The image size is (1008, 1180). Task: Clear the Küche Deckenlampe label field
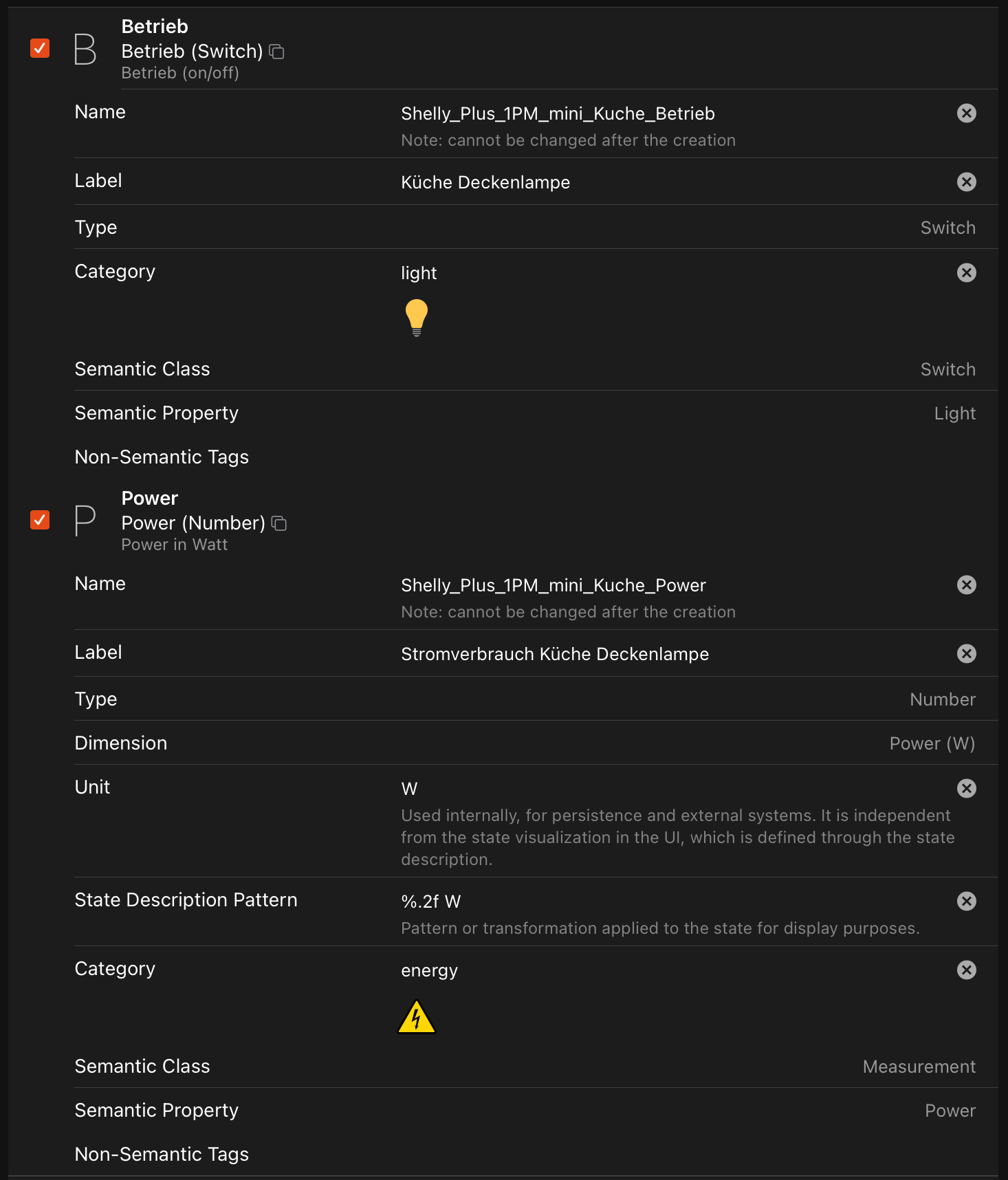(966, 182)
